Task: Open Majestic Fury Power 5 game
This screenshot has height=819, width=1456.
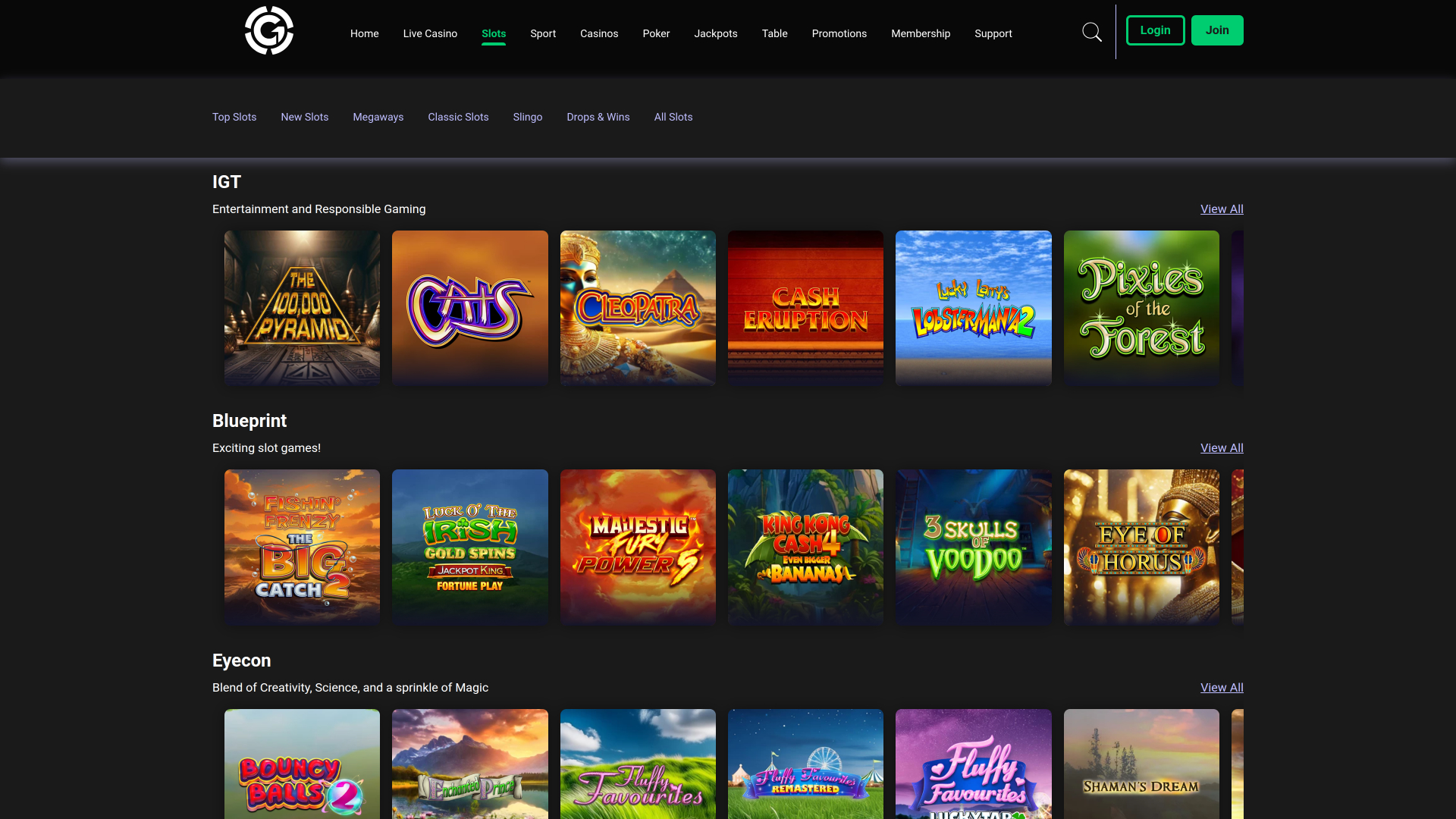Action: (x=638, y=547)
